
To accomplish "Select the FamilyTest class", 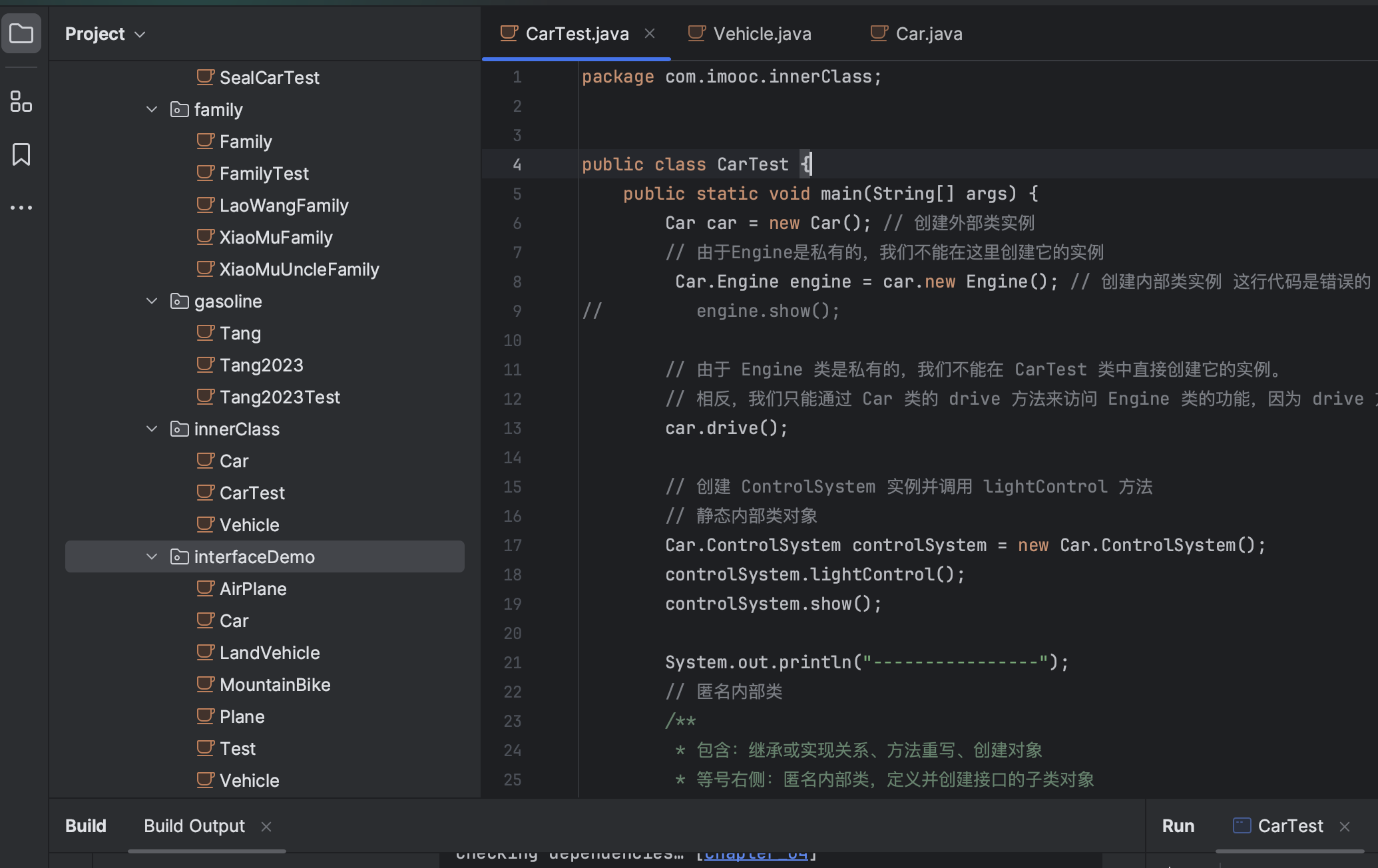I will pos(264,173).
